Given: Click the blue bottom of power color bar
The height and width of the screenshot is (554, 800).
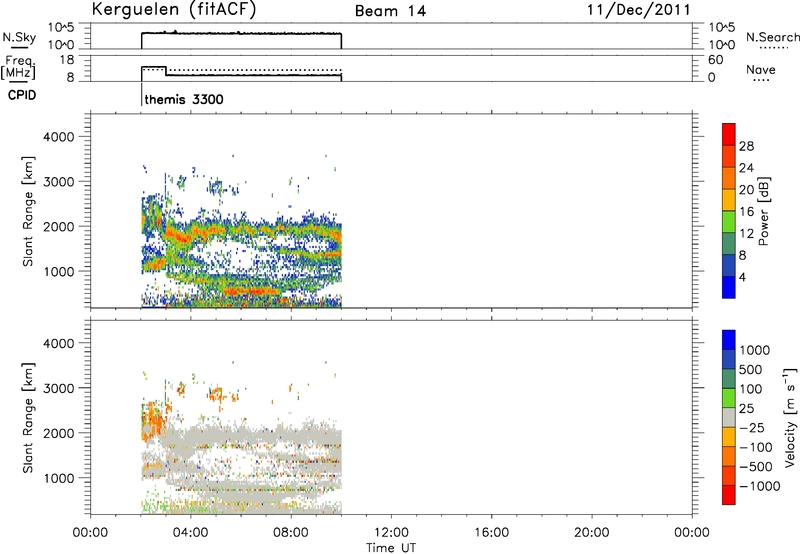Looking at the screenshot, I should pos(729,287).
